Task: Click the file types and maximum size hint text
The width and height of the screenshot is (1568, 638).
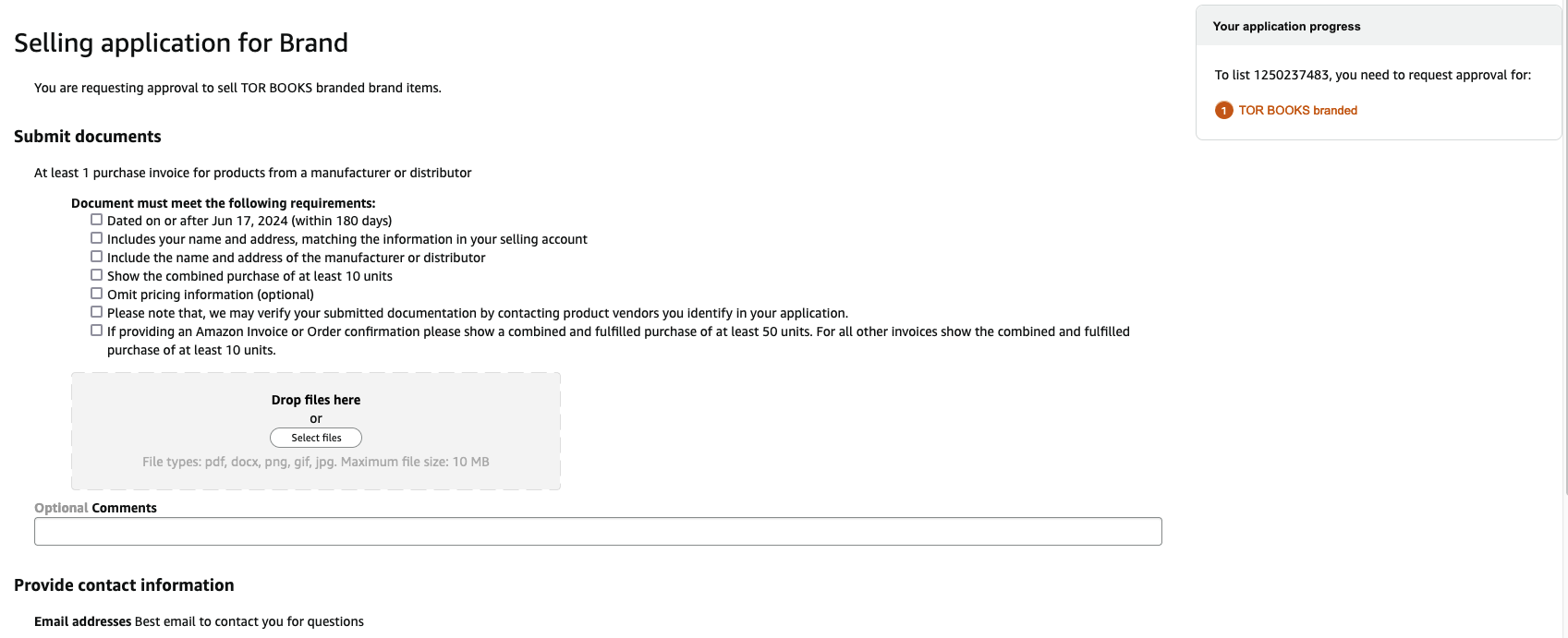Action: pos(316,462)
